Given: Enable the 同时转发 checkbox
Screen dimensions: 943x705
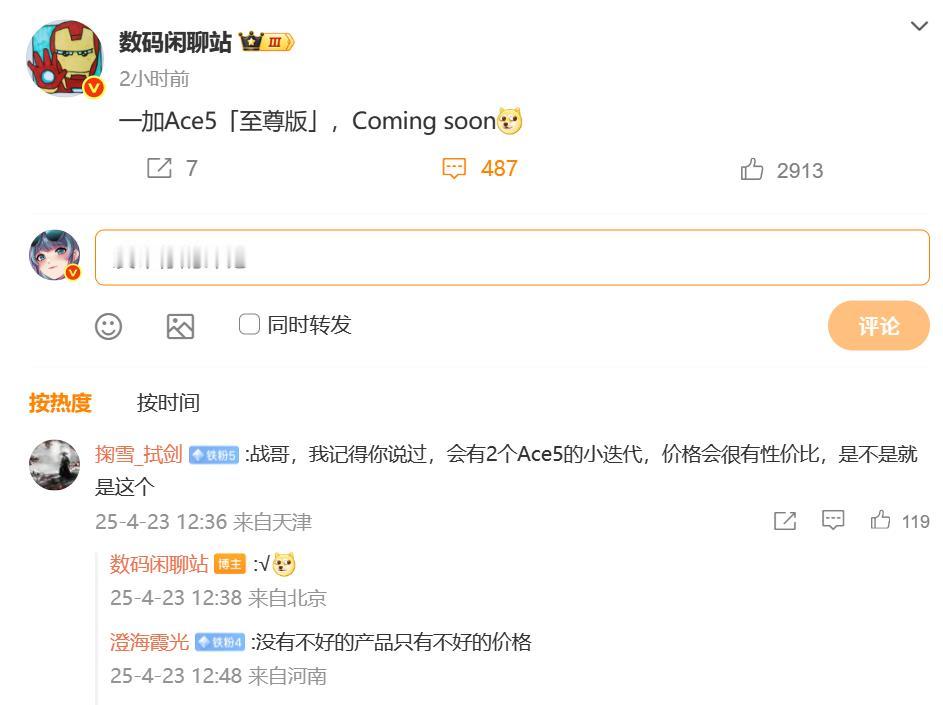Looking at the screenshot, I should (x=249, y=324).
